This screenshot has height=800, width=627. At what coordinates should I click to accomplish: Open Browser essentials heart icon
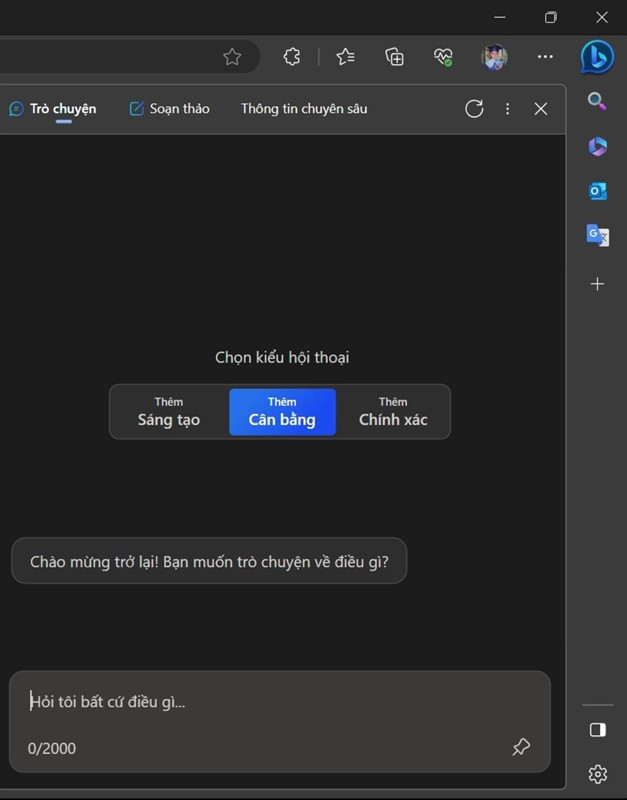(x=444, y=57)
